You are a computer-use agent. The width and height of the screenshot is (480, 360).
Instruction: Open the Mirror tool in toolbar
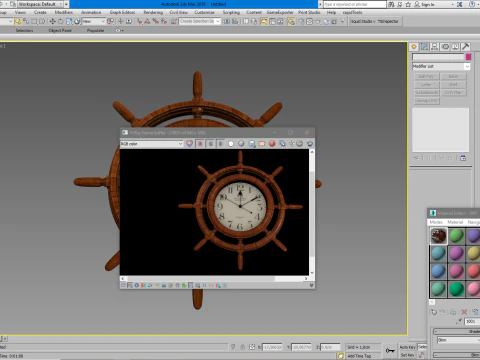(x=227, y=21)
